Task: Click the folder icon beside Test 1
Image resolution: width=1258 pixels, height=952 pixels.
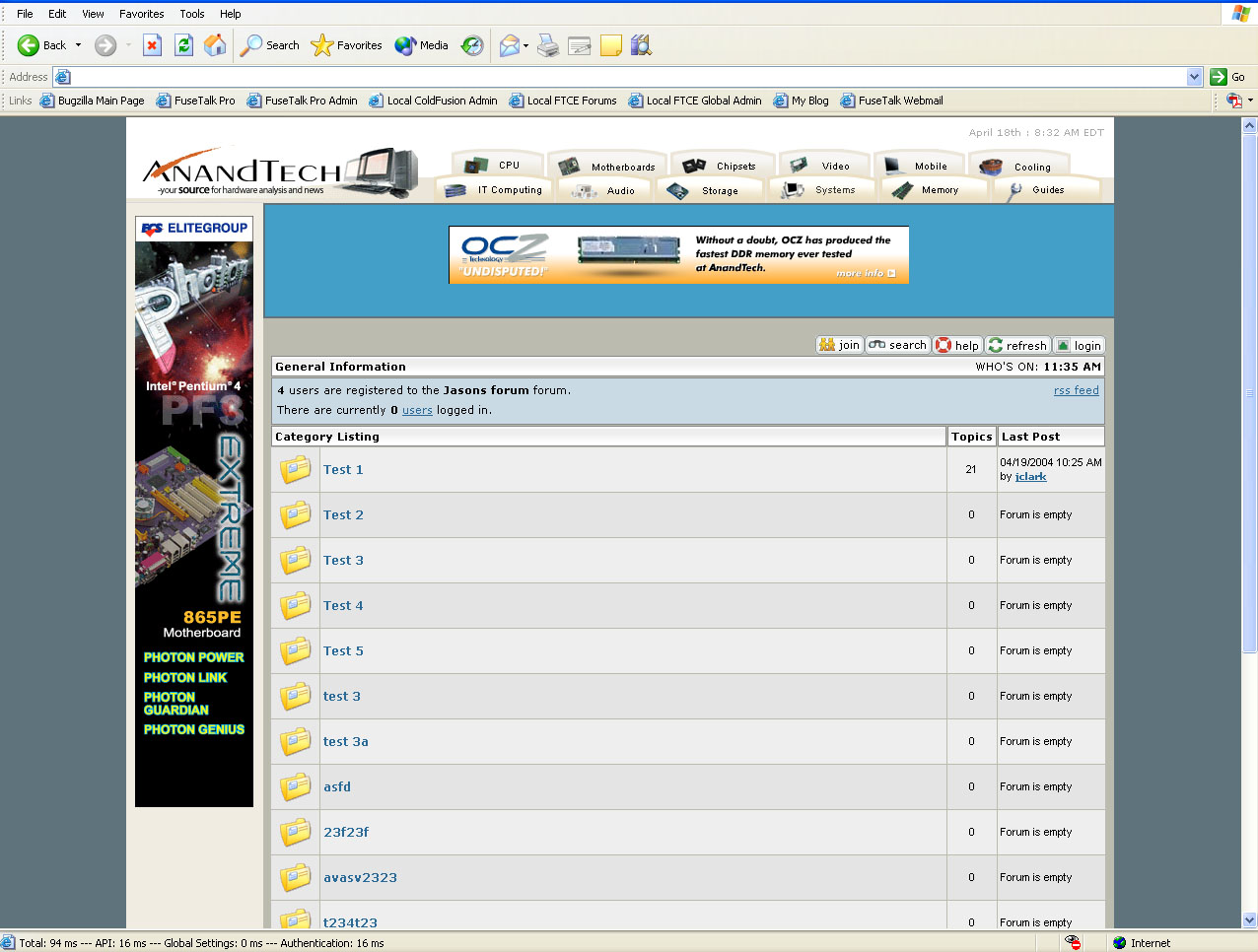Action: coord(296,469)
